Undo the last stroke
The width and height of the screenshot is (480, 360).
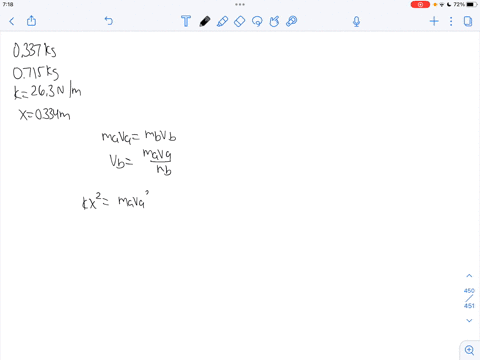point(109,21)
